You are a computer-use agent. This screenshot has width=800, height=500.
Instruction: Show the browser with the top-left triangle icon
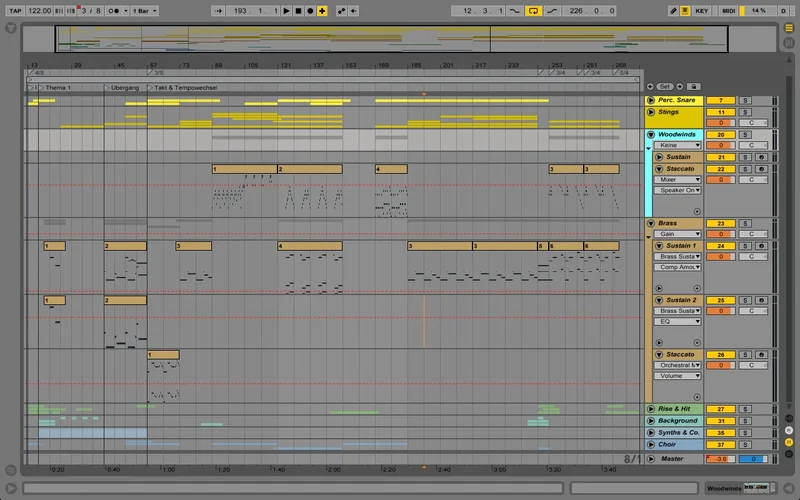point(11,29)
